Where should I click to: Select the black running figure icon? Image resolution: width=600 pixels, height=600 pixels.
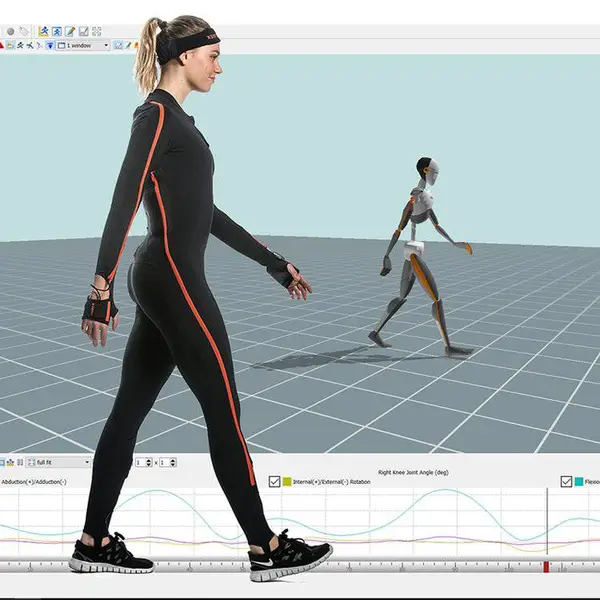click(20, 46)
